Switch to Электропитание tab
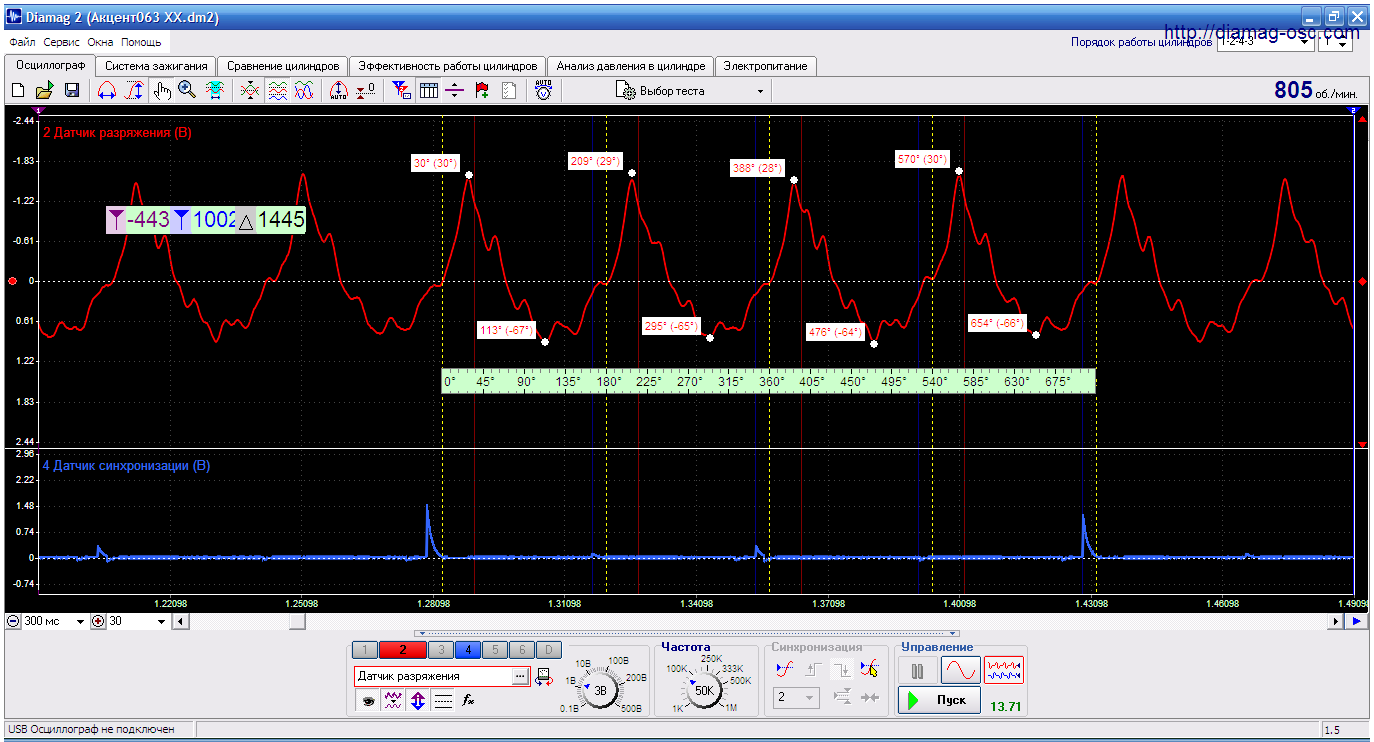Viewport: 1374px width, 742px height. [x=766, y=66]
